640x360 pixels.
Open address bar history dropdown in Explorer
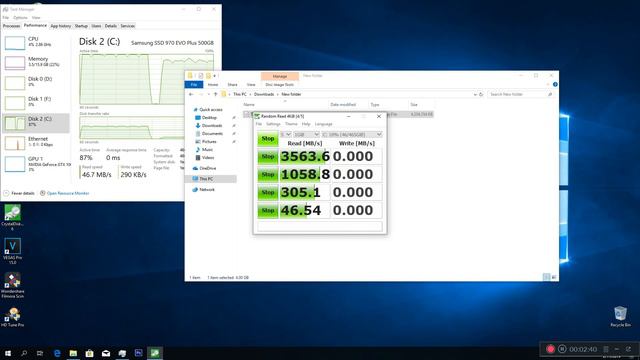(x=475, y=94)
